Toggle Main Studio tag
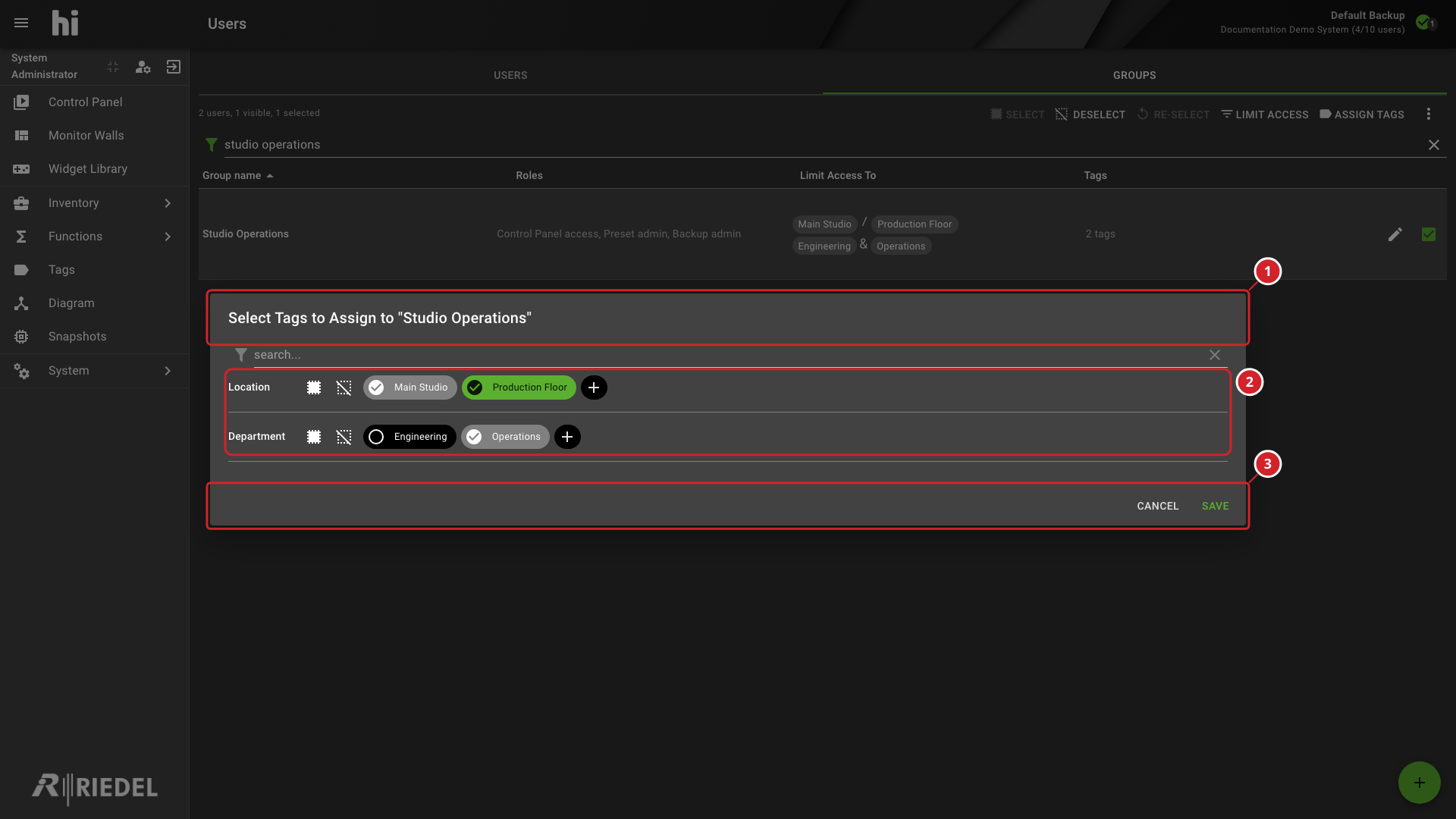The height and width of the screenshot is (819, 1456). (x=410, y=388)
